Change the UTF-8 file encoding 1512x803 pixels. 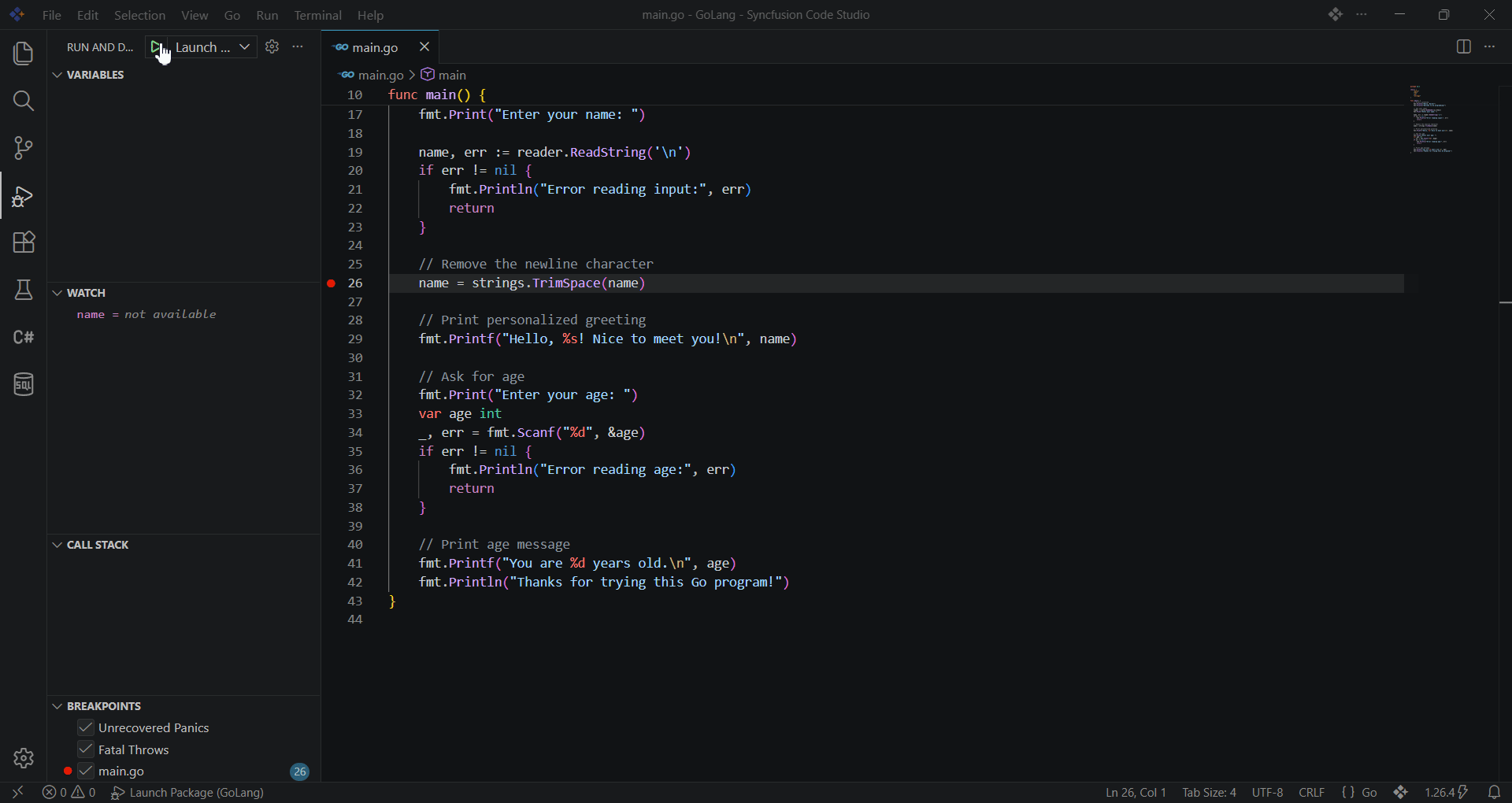(1268, 793)
